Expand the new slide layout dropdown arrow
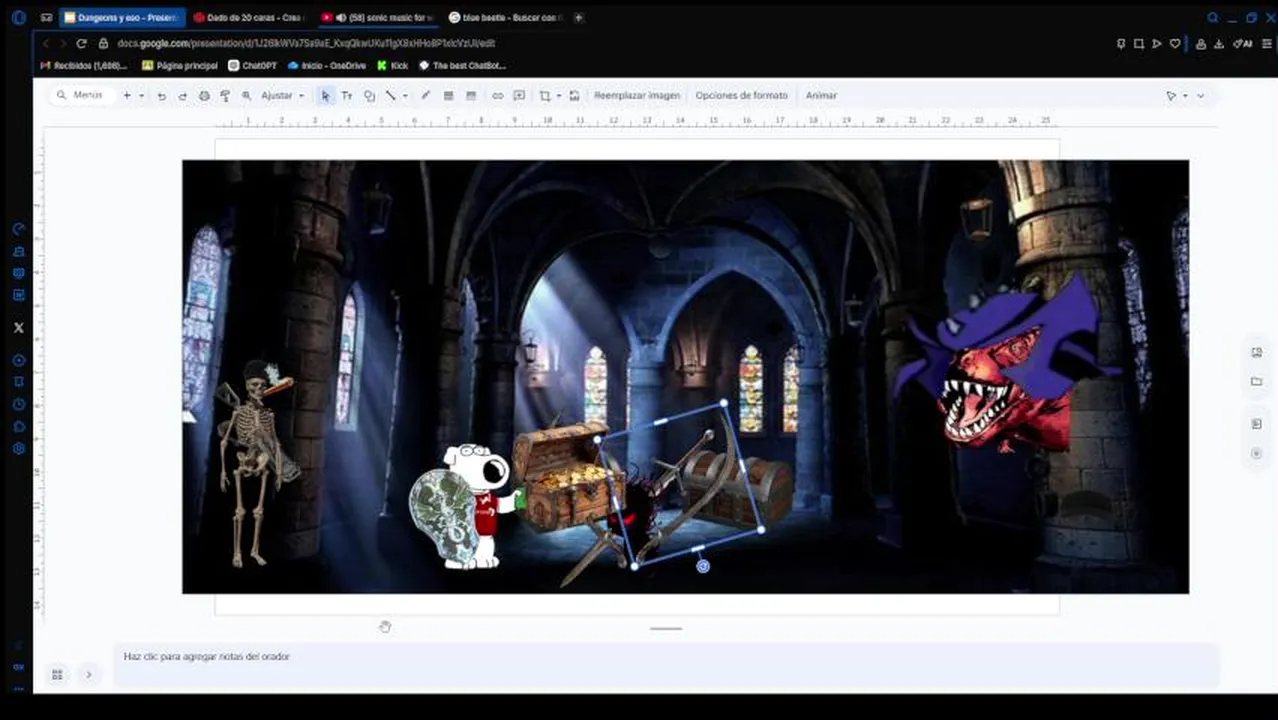Viewport: 1278px width, 720px height. [141, 96]
